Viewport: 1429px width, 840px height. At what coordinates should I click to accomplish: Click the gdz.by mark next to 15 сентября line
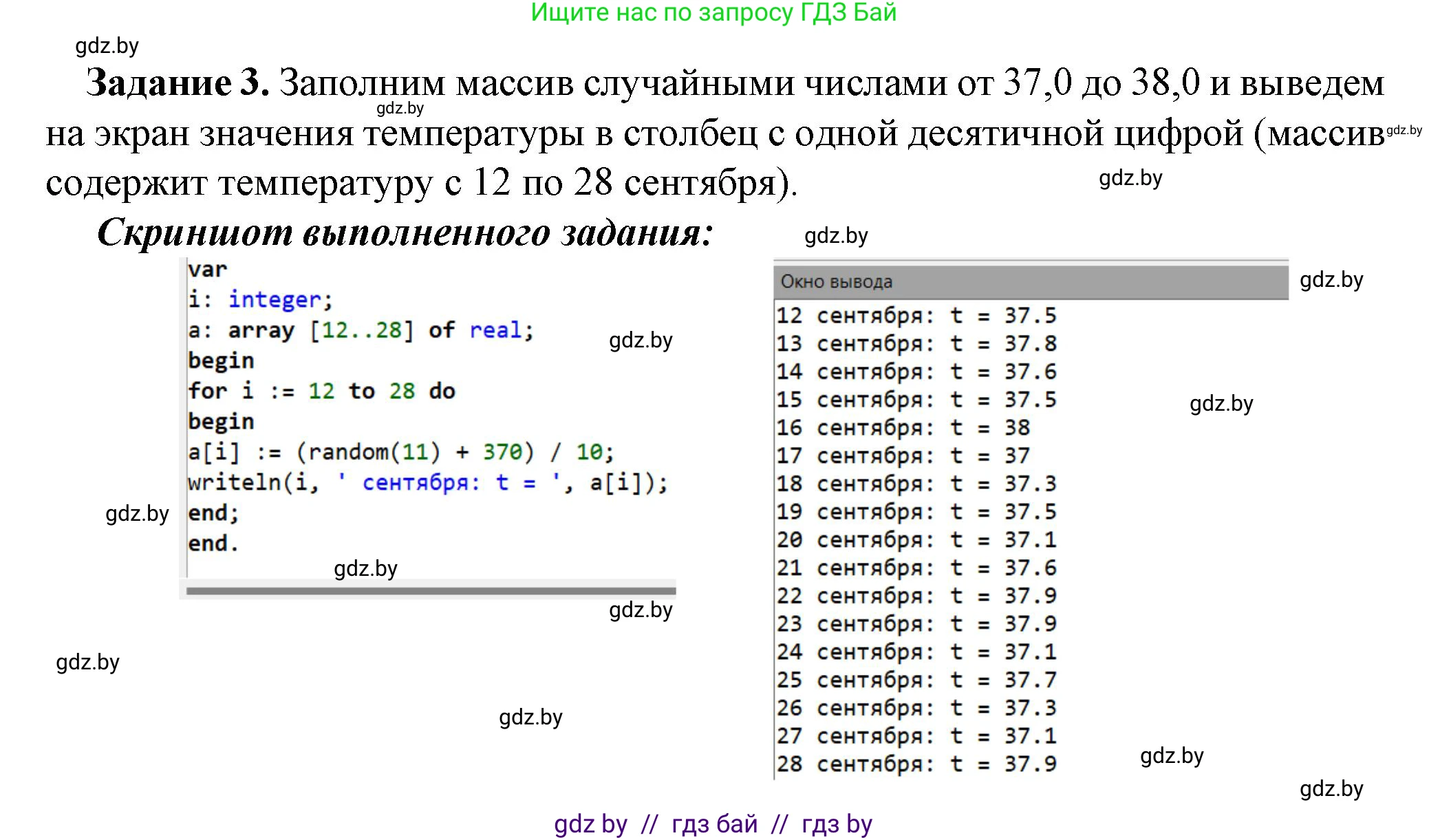[1221, 404]
